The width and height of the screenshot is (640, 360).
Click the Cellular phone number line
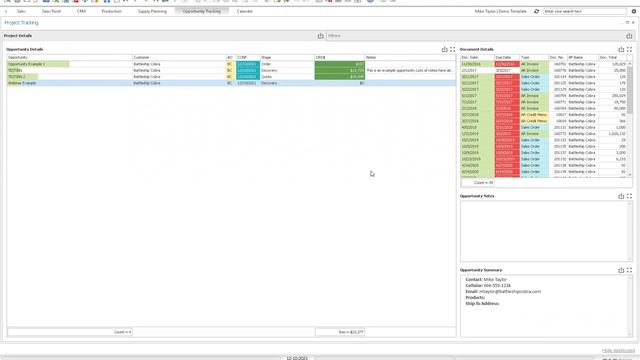pyautogui.click(x=488, y=286)
